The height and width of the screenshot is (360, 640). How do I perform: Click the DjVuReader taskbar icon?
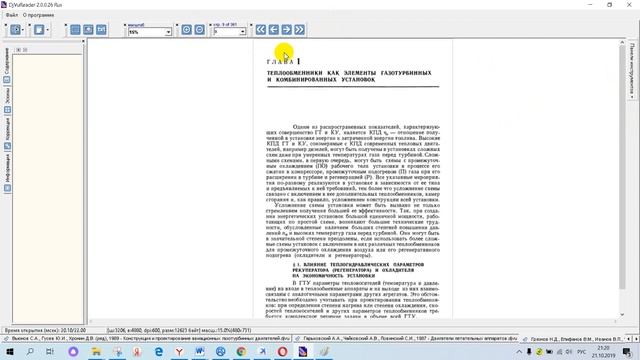(x=303, y=351)
